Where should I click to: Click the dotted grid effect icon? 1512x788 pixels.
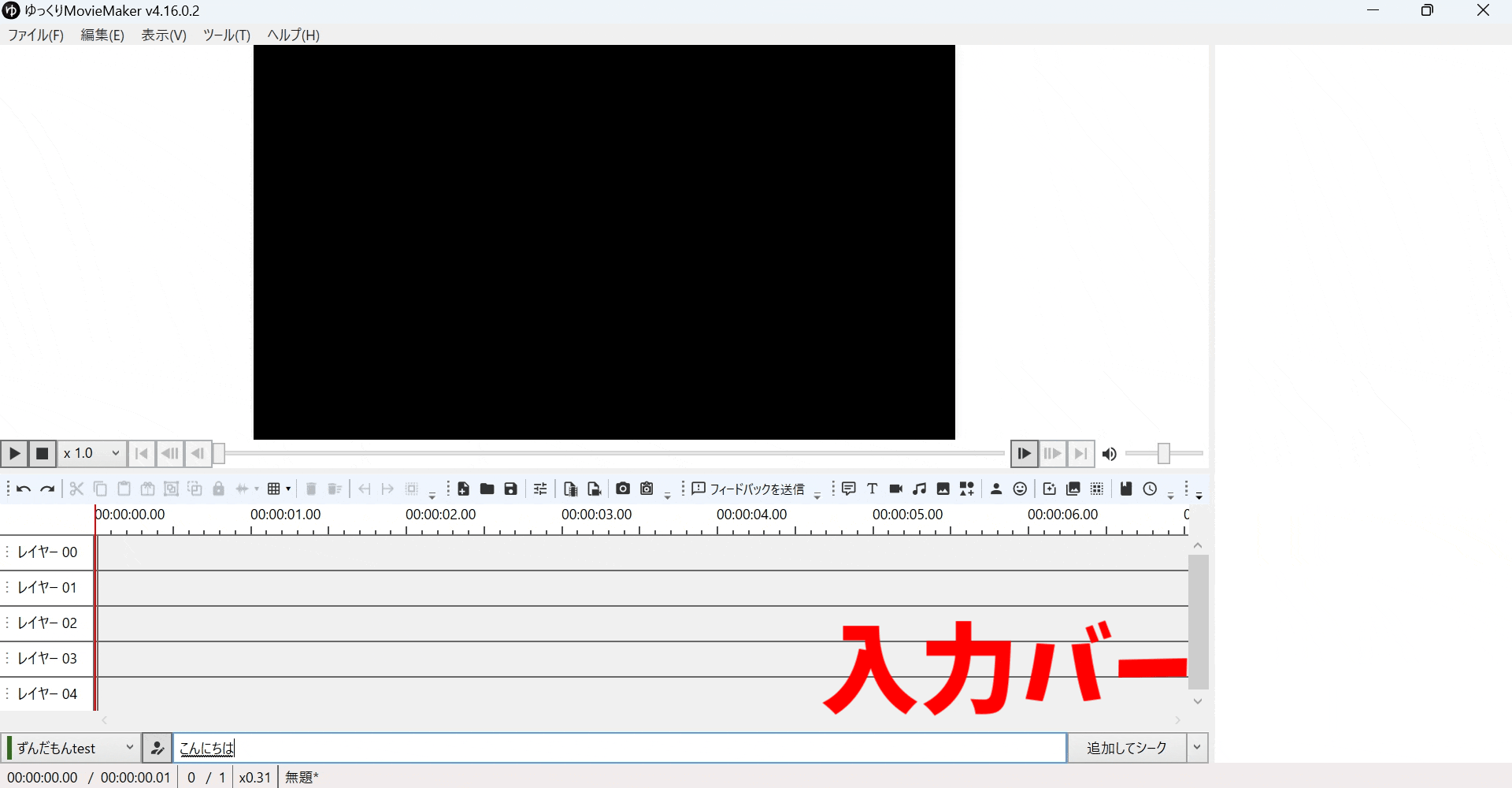[x=1097, y=489]
